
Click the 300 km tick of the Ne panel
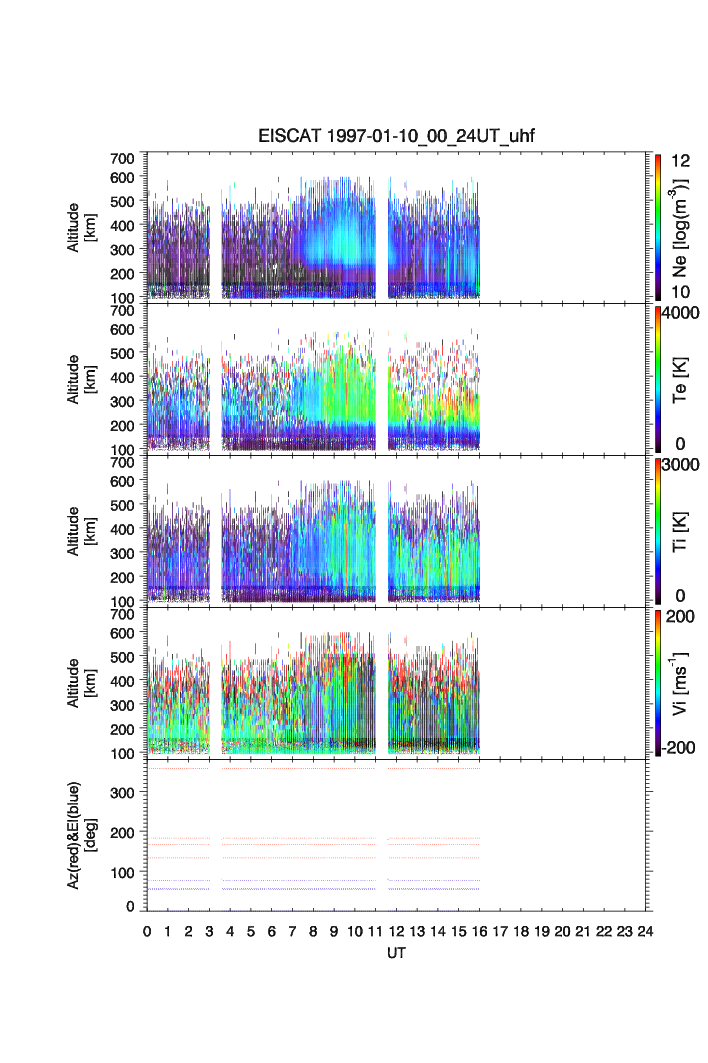tap(122, 249)
